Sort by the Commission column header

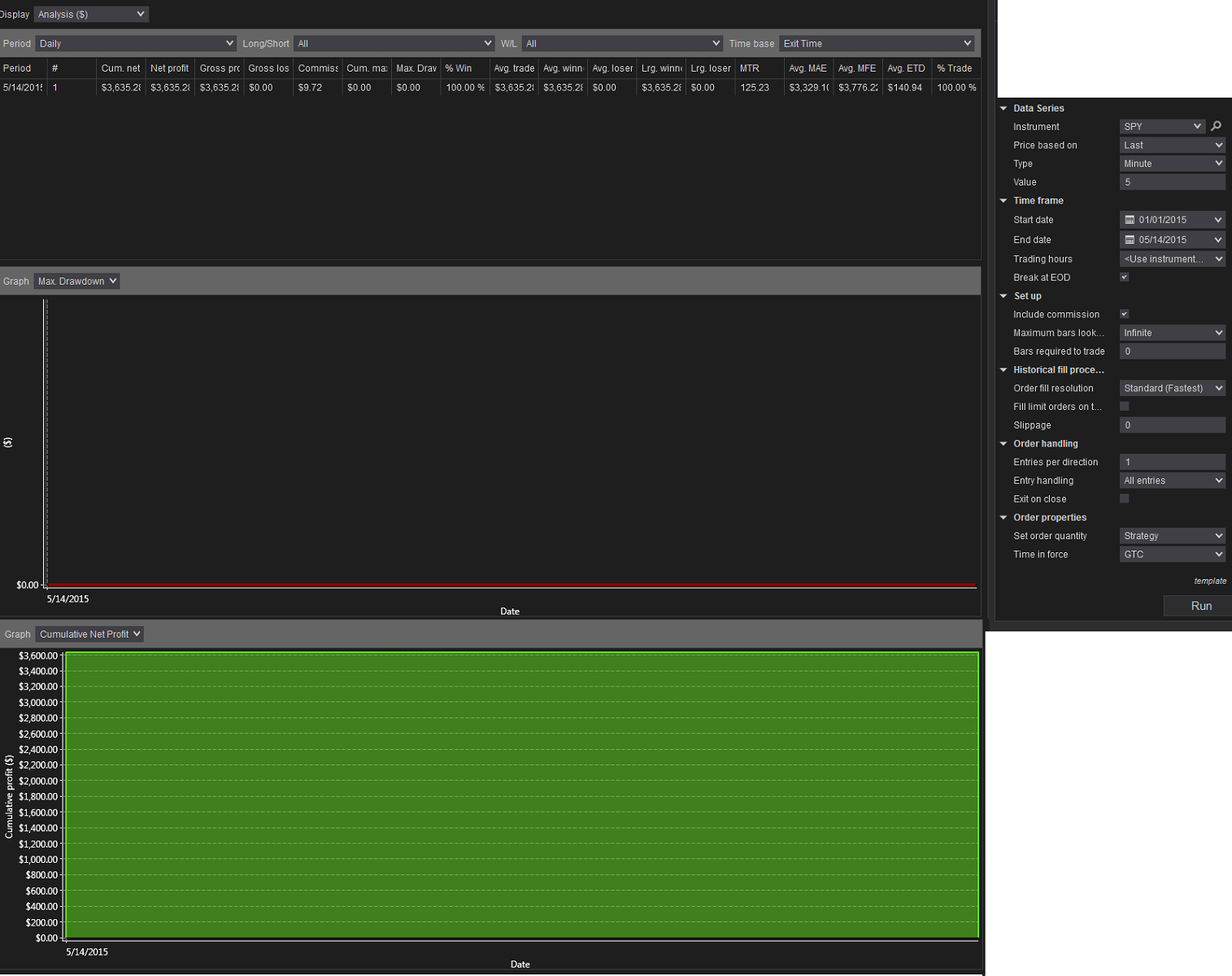[317, 68]
